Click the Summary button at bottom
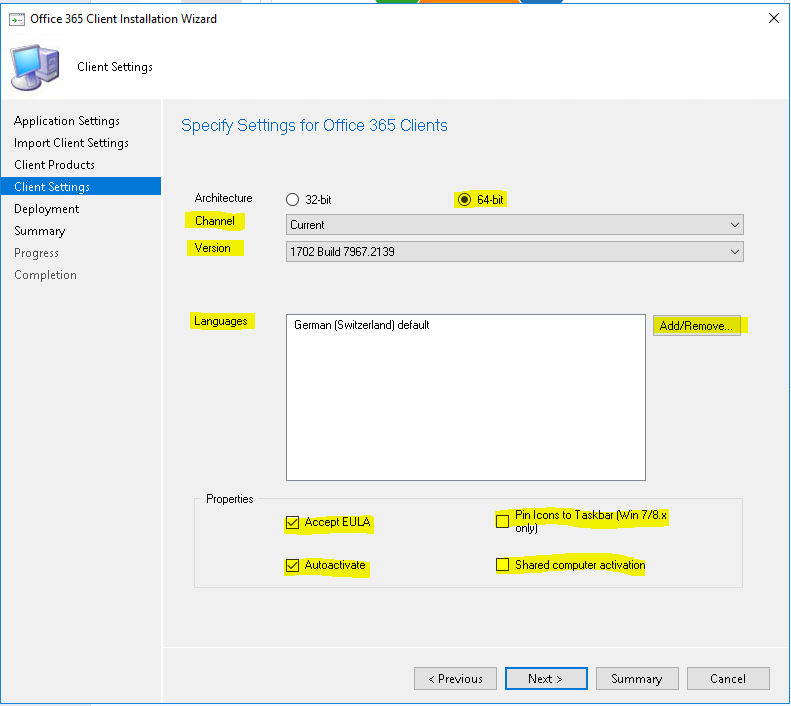791x706 pixels. coord(637,679)
